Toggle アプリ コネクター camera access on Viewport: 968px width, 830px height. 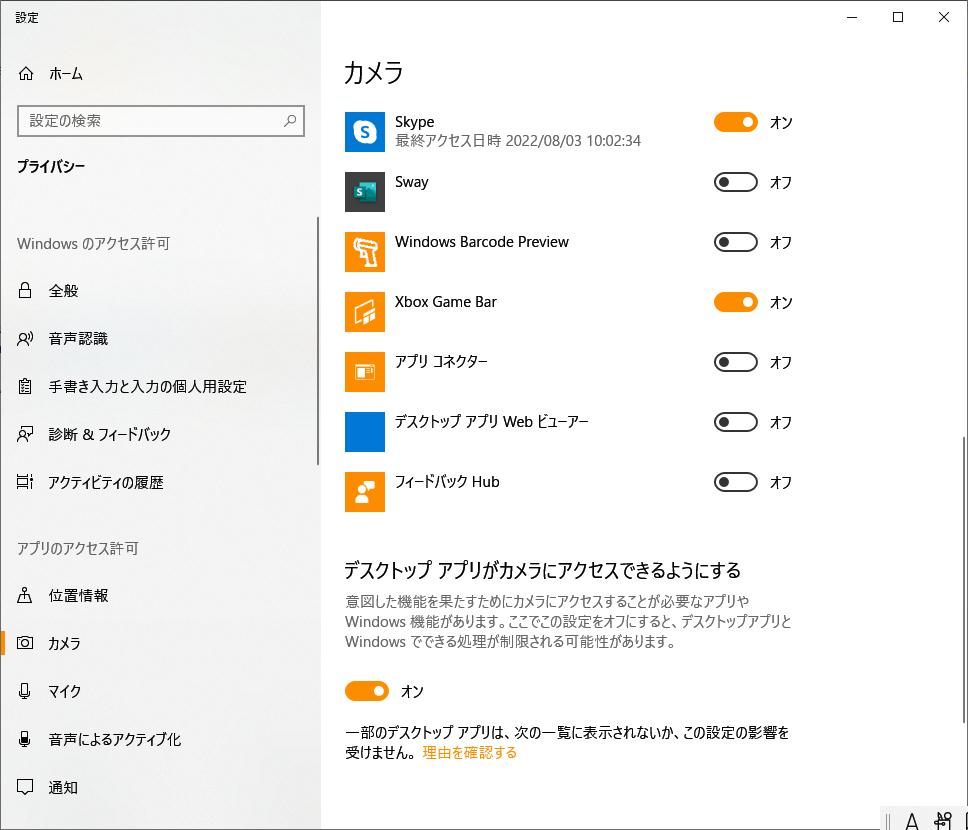coord(735,362)
